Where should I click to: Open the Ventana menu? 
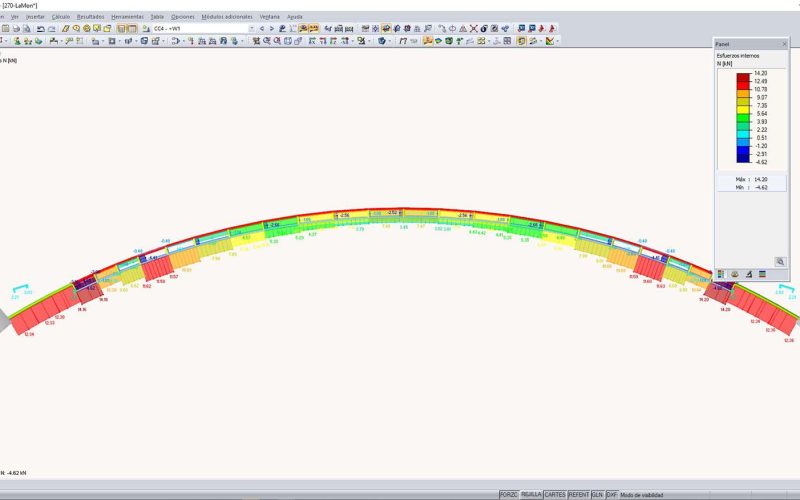pyautogui.click(x=270, y=17)
